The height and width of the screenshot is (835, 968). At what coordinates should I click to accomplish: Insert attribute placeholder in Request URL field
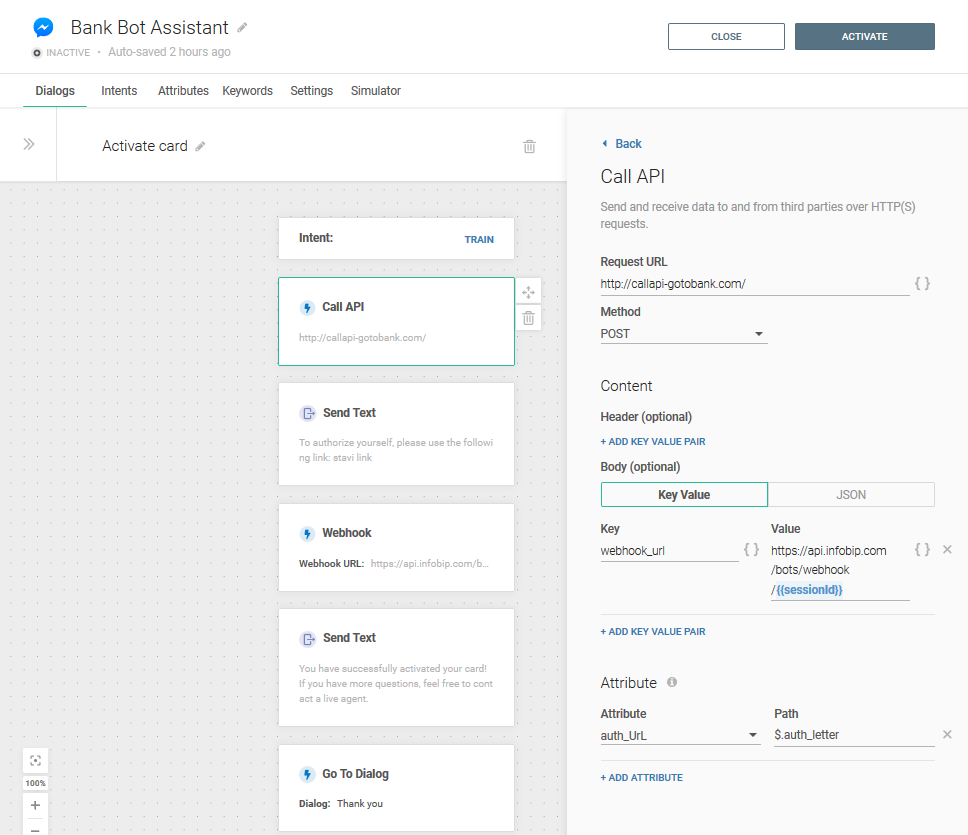[x=922, y=284]
